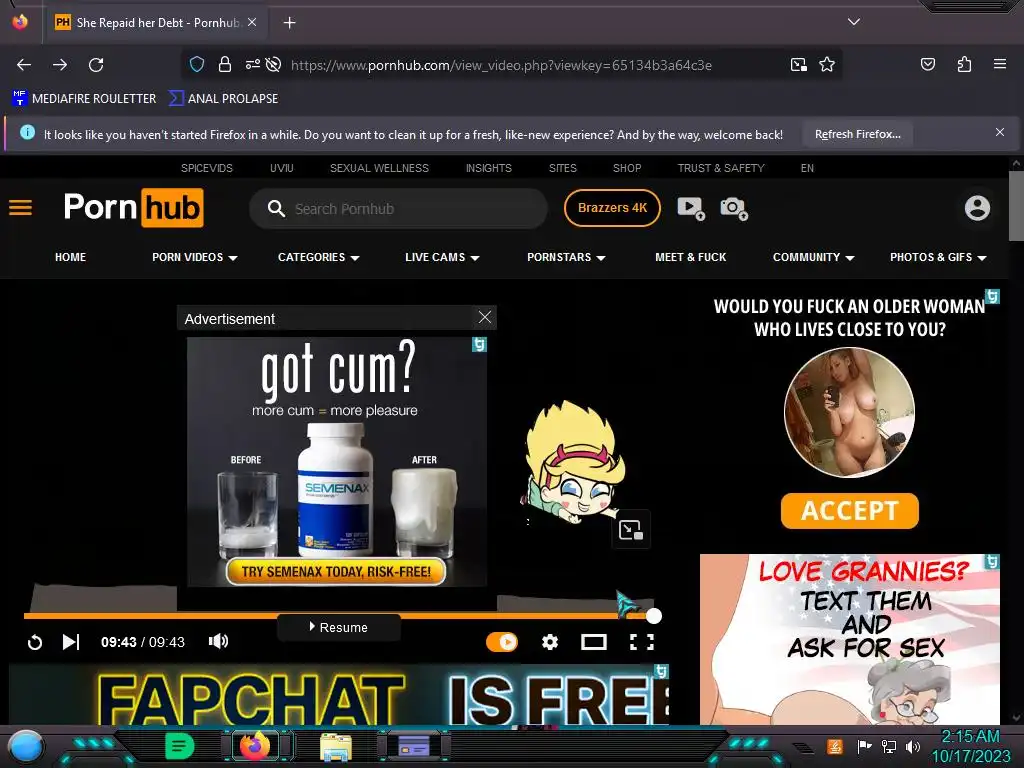The width and height of the screenshot is (1024, 768).
Task: Switch the player to theater mode
Action: point(594,643)
